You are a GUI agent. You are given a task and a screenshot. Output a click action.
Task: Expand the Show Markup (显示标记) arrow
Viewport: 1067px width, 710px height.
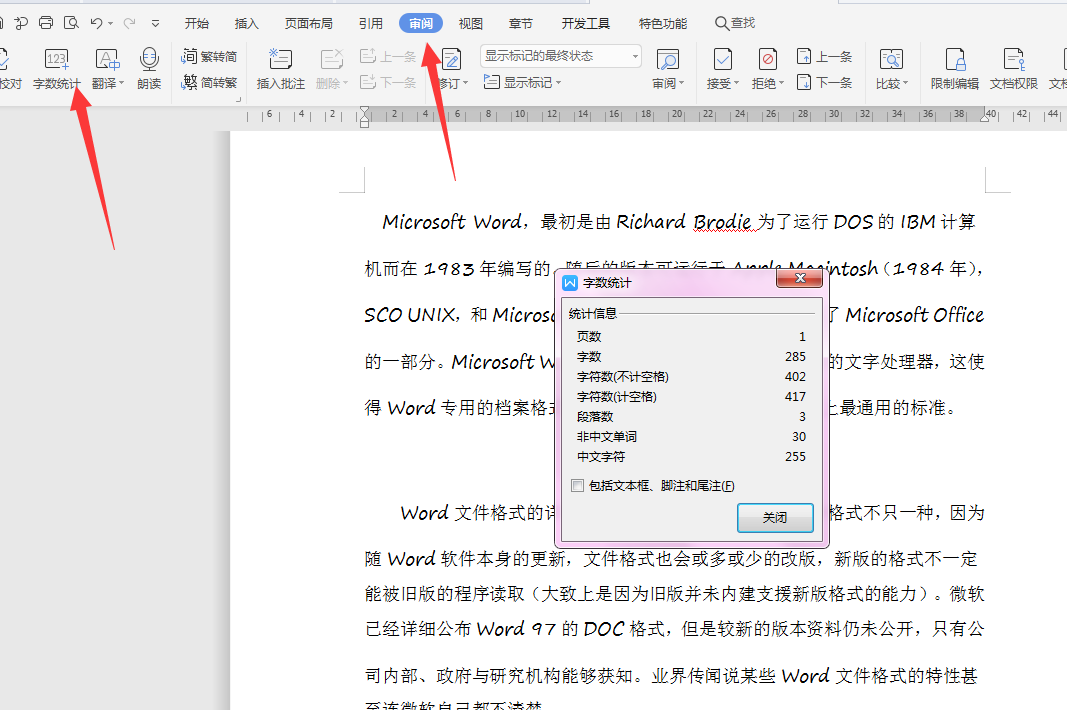pyautogui.click(x=559, y=83)
